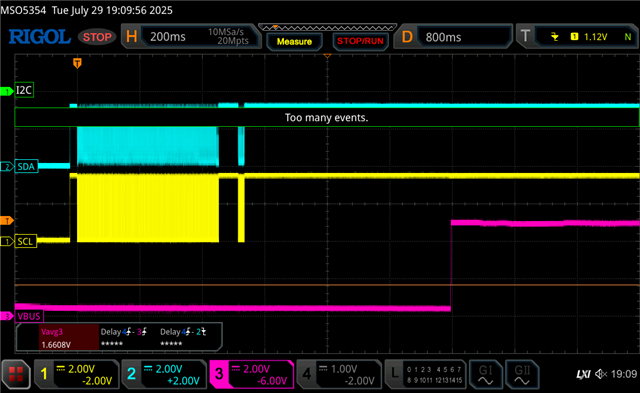Viewport: 640px width, 393px height.
Task: Toggle channel 1 yellow 2.00V button
Action: [76, 374]
